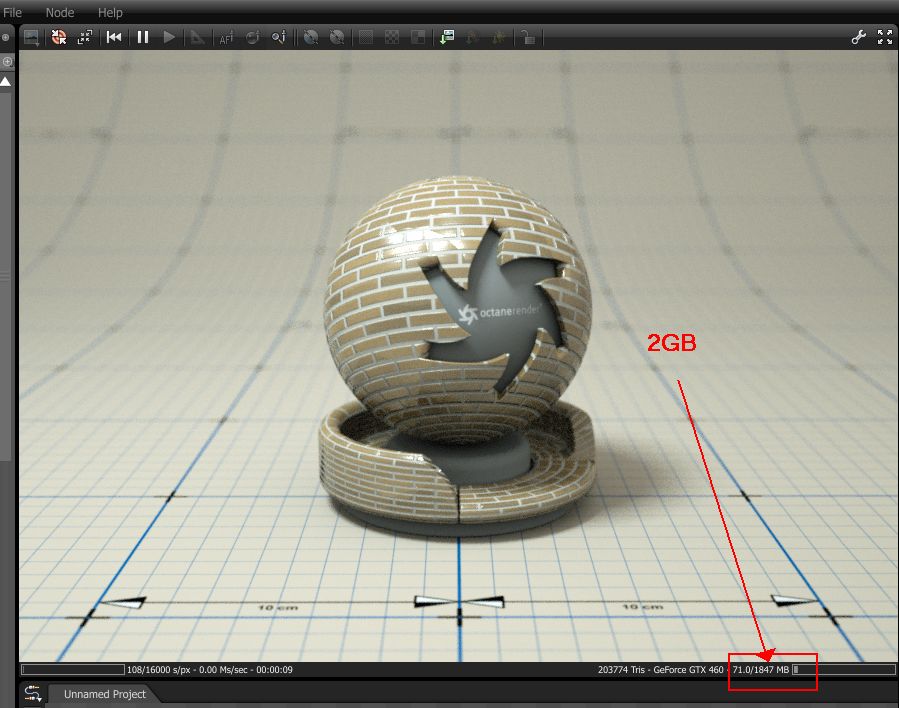
Task: Click the left panel vertical scrollbar
Action: [x=5, y=275]
